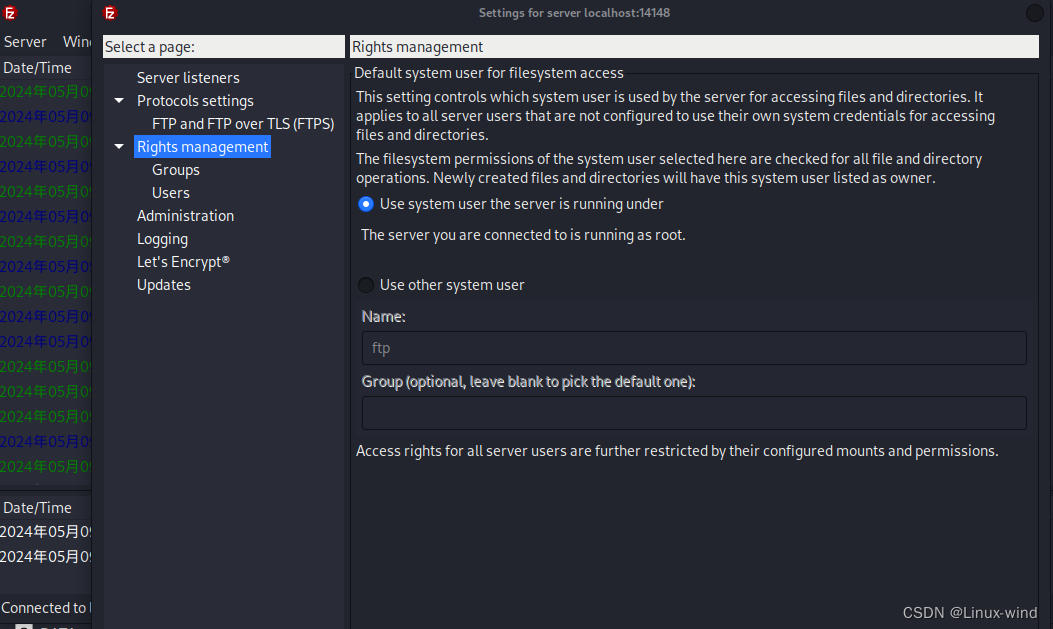Click the FileZilla Server icon in main window
The height and width of the screenshot is (629, 1053).
(12, 14)
